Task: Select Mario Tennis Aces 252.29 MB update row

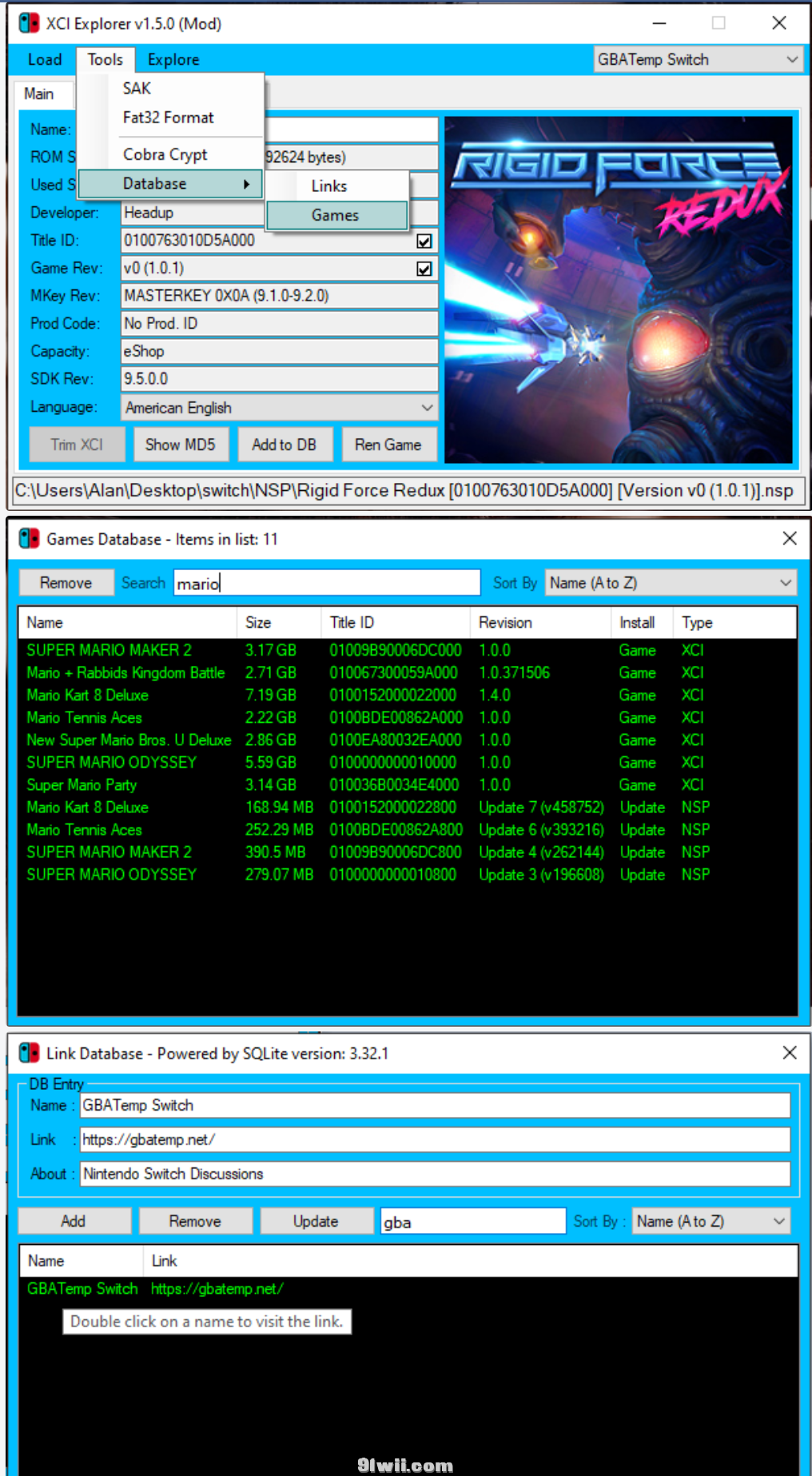Action: pyautogui.click(x=408, y=829)
